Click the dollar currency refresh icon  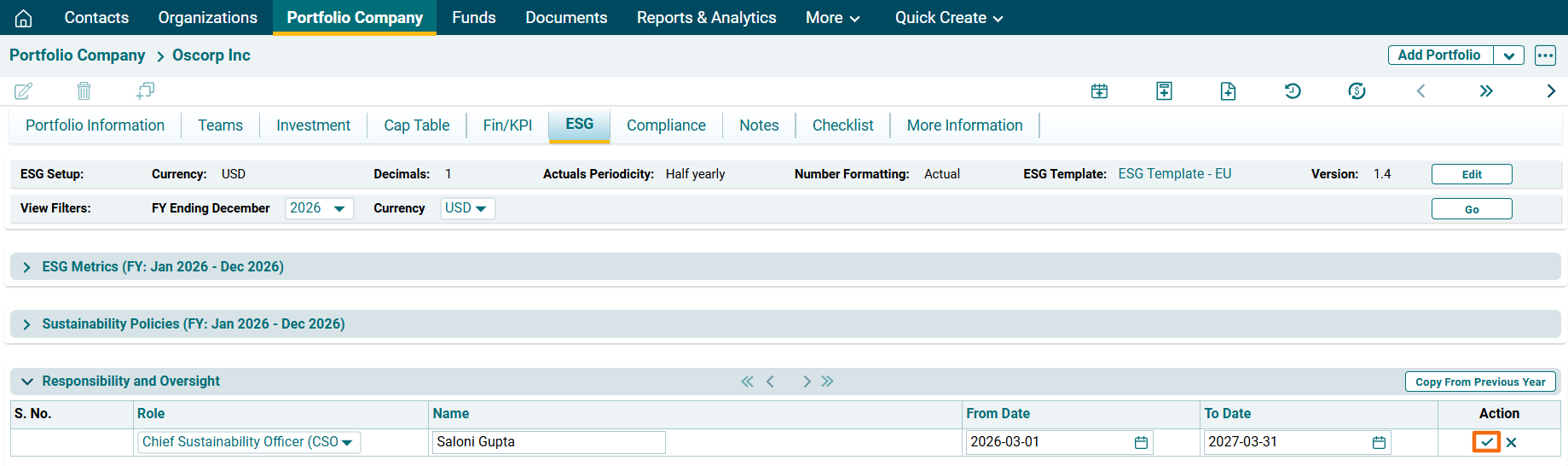pyautogui.click(x=1357, y=91)
